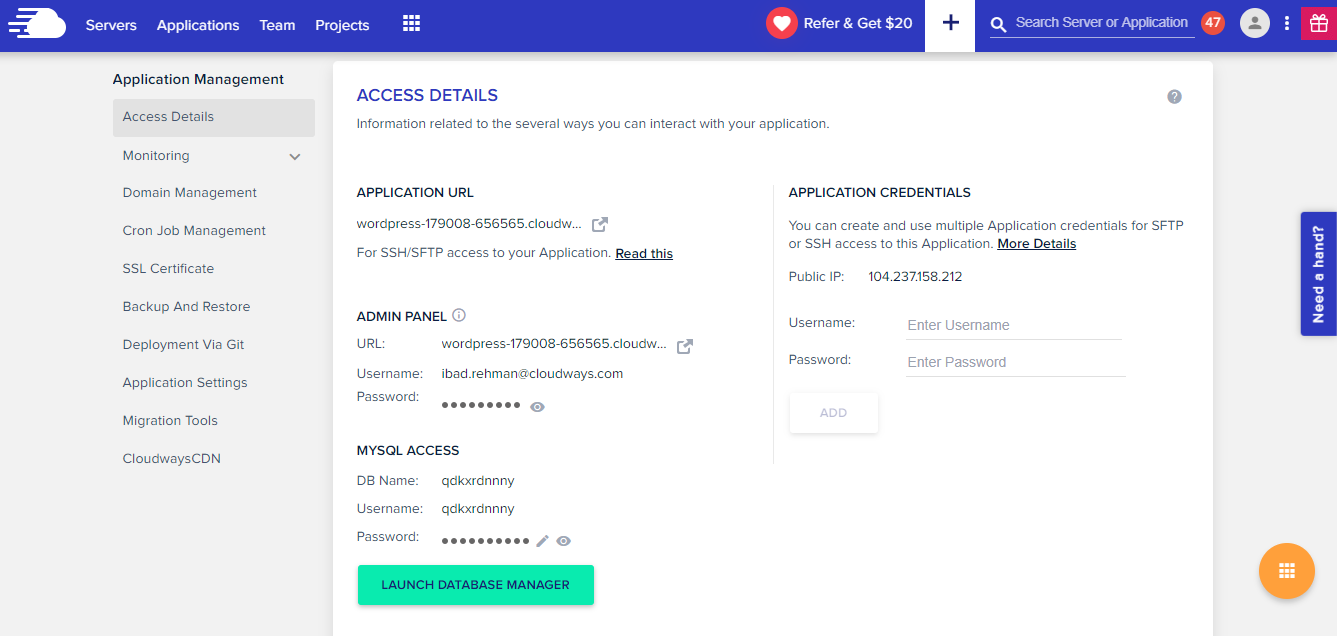Viewport: 1337px width, 636px height.
Task: Click the Admin Panel URL wordpress-179008 text
Action: click(x=554, y=344)
